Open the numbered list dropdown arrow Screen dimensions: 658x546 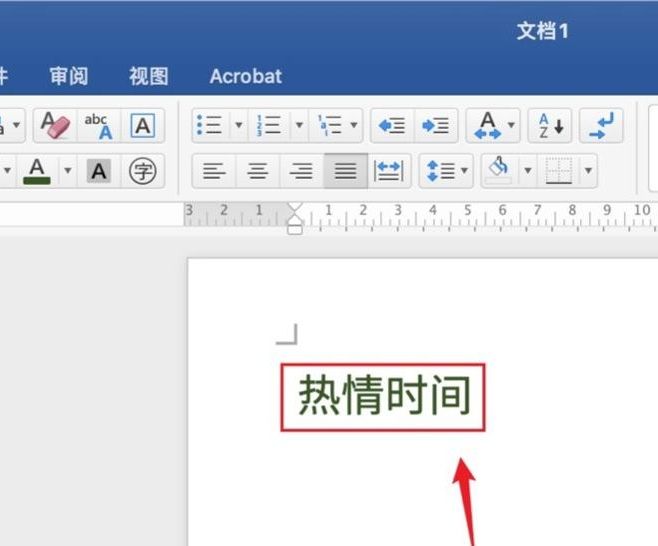[x=298, y=126]
